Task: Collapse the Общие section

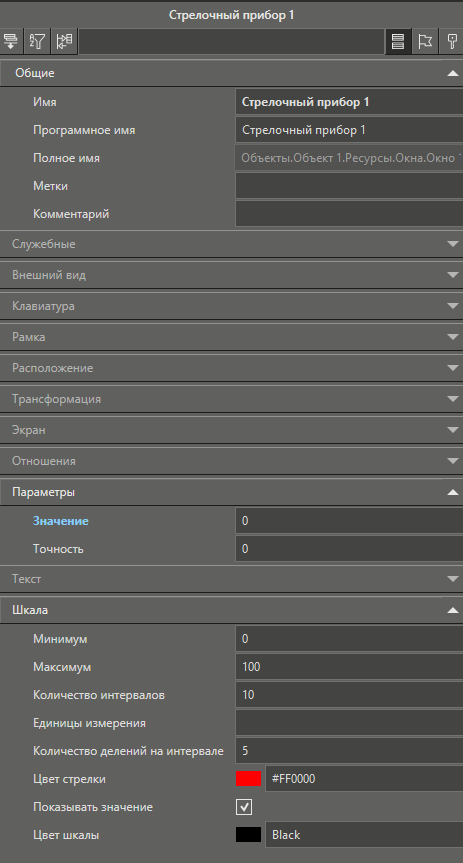Action: pyautogui.click(x=453, y=73)
